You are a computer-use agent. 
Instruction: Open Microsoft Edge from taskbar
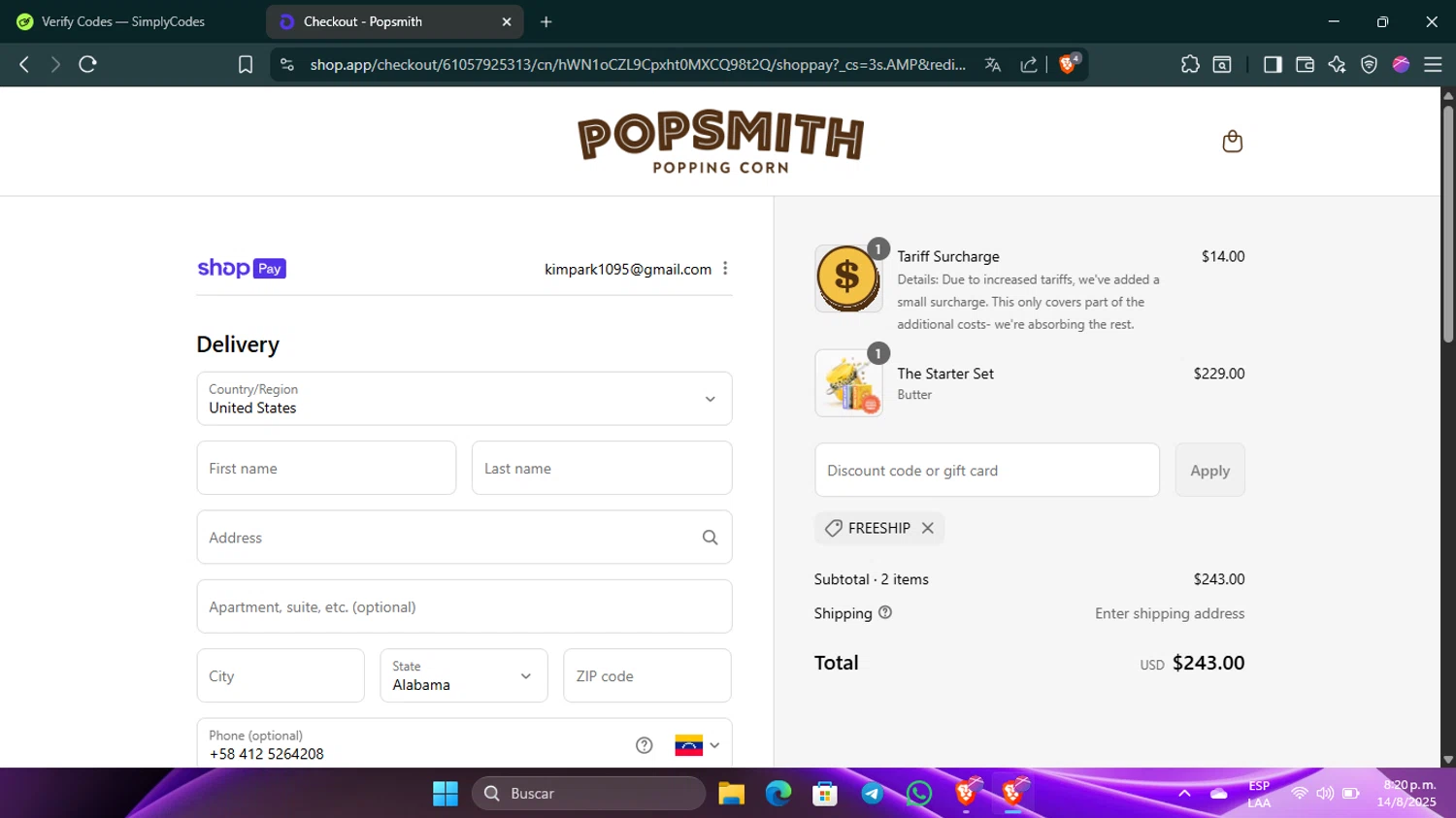point(778,794)
